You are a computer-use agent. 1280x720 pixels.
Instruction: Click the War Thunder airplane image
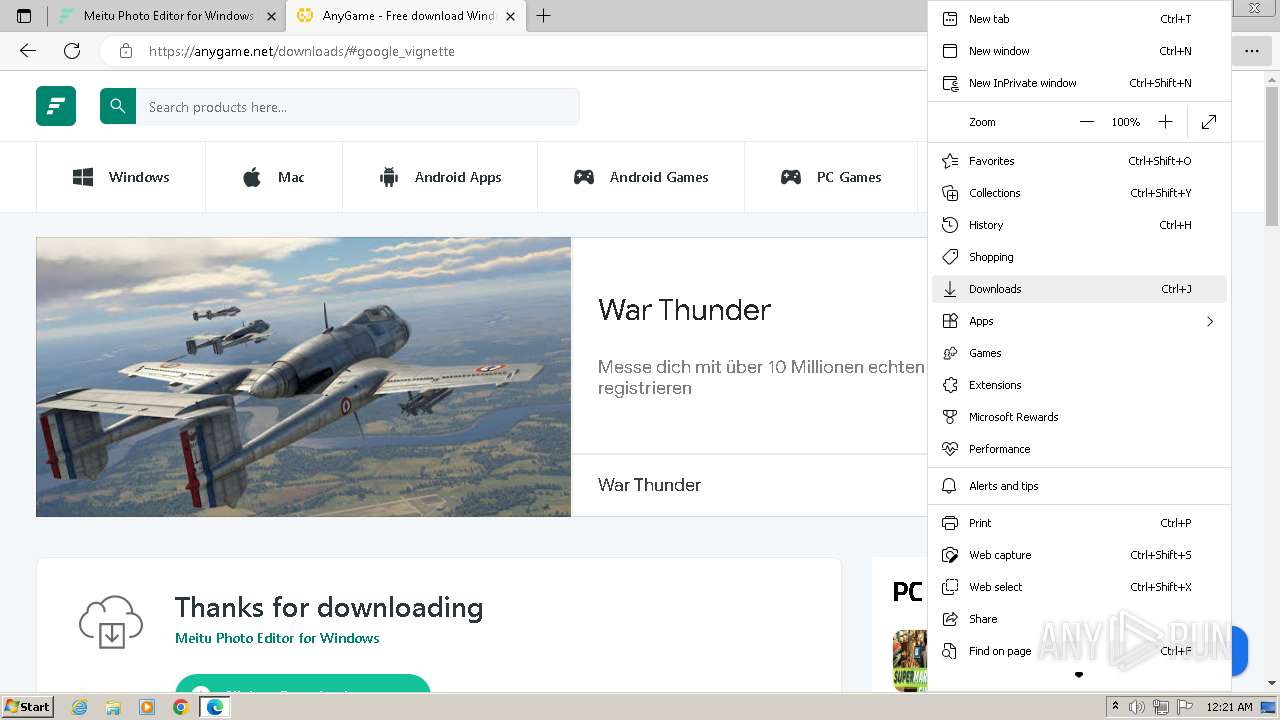pos(303,377)
